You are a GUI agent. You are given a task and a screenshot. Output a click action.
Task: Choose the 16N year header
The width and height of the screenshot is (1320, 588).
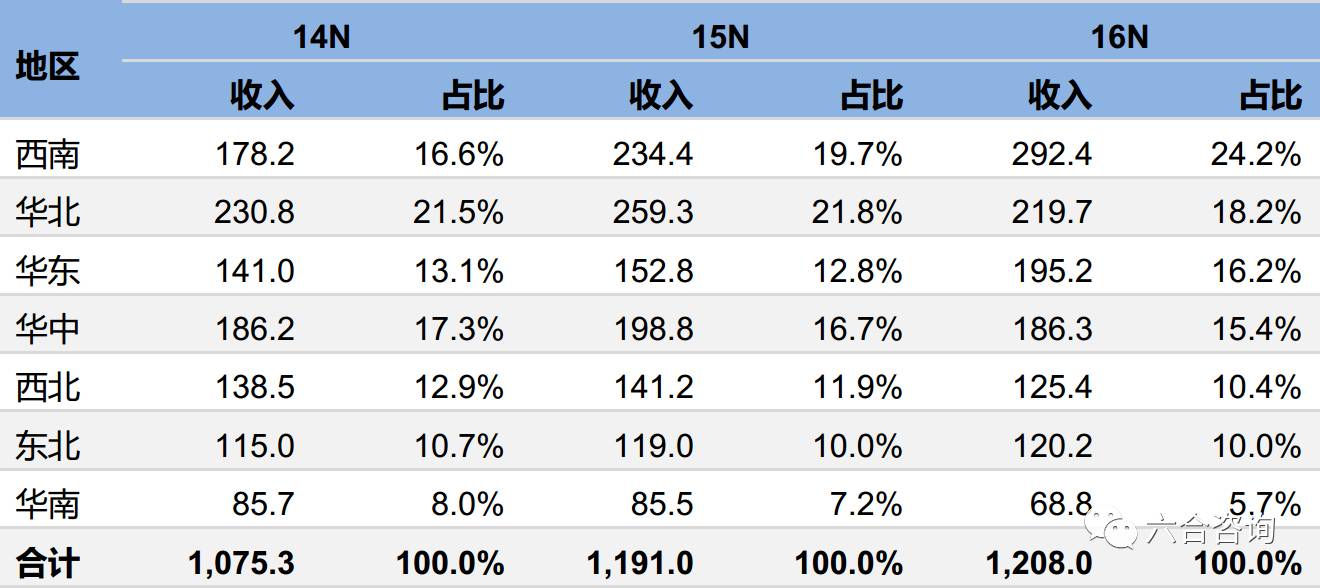(1119, 37)
